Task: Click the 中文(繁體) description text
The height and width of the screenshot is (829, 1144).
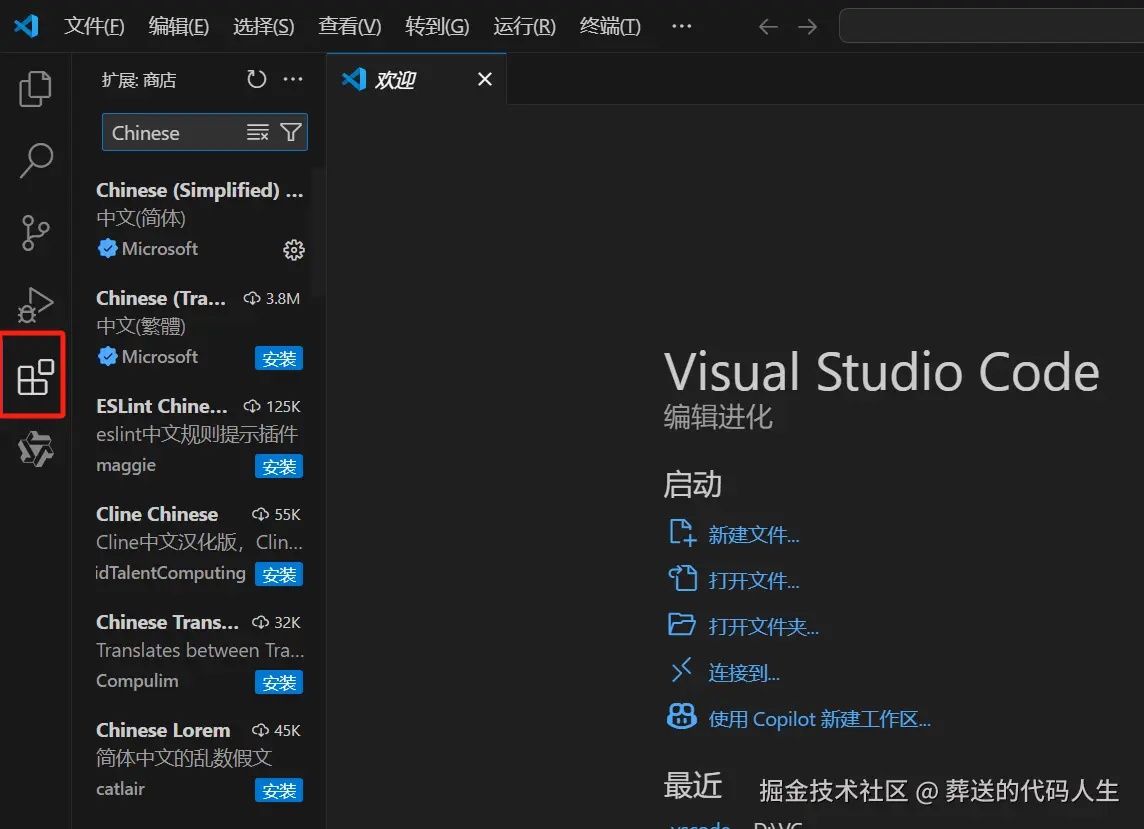Action: pyautogui.click(x=141, y=326)
